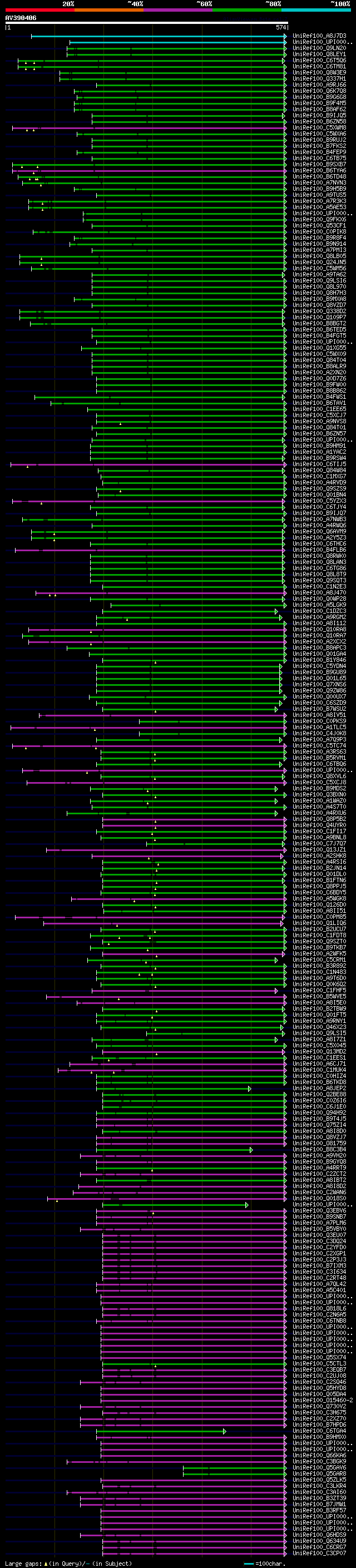Select hit label UniRef100_A7NVN3

click(319, 182)
